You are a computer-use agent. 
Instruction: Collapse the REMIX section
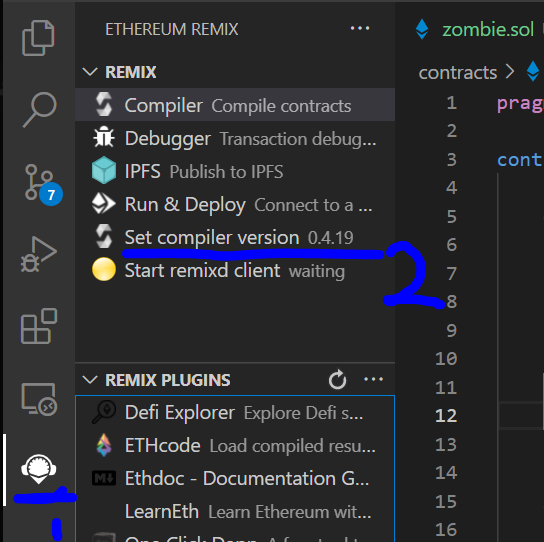[90, 72]
